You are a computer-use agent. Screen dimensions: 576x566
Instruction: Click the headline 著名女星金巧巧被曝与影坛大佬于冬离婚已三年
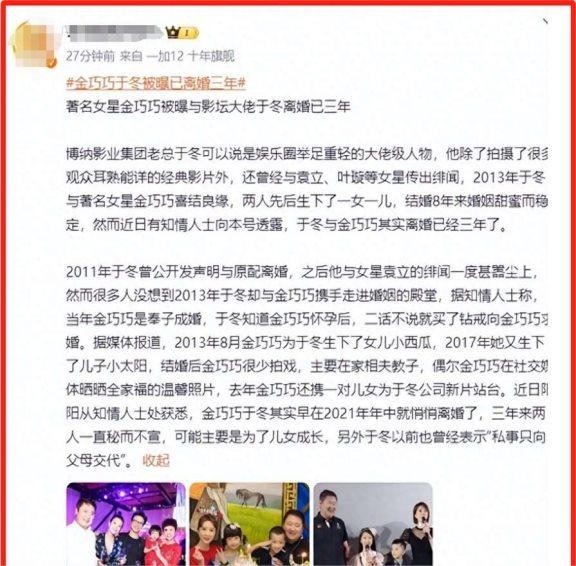pos(208,107)
